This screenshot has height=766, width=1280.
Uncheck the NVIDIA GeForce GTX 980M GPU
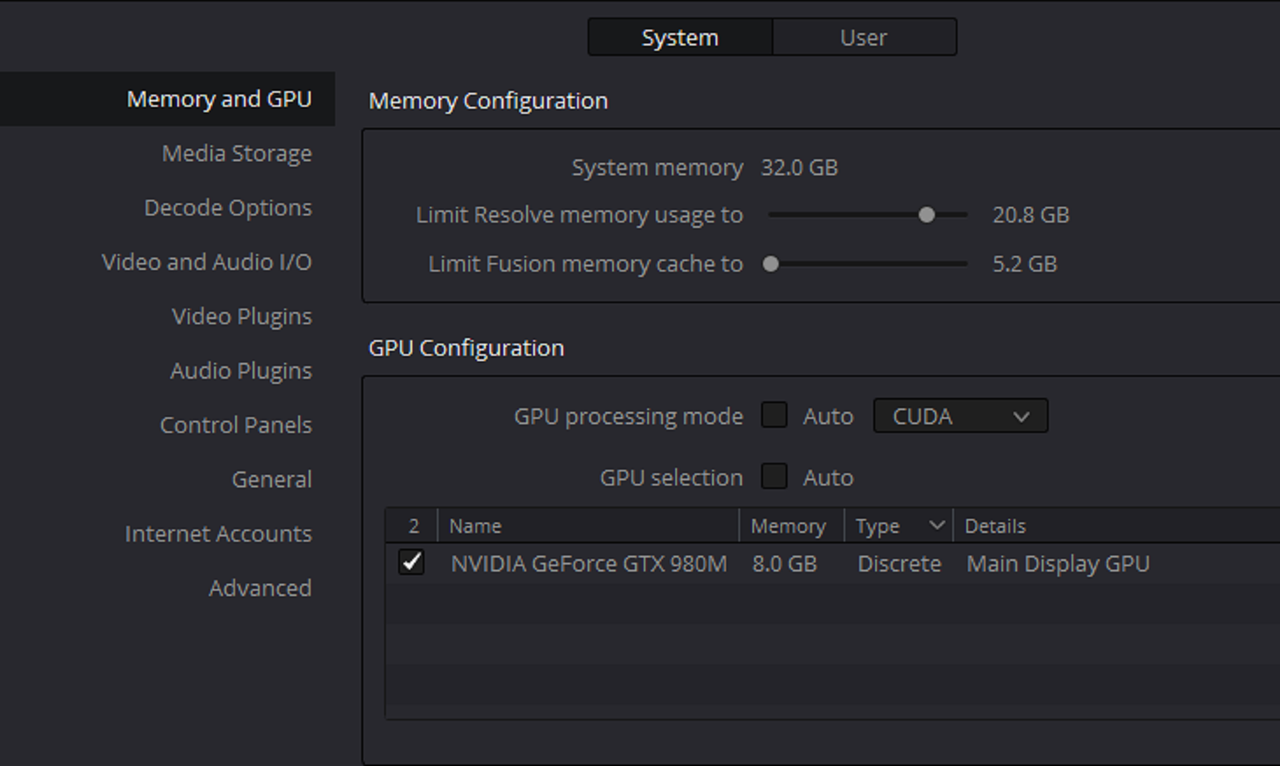point(411,562)
